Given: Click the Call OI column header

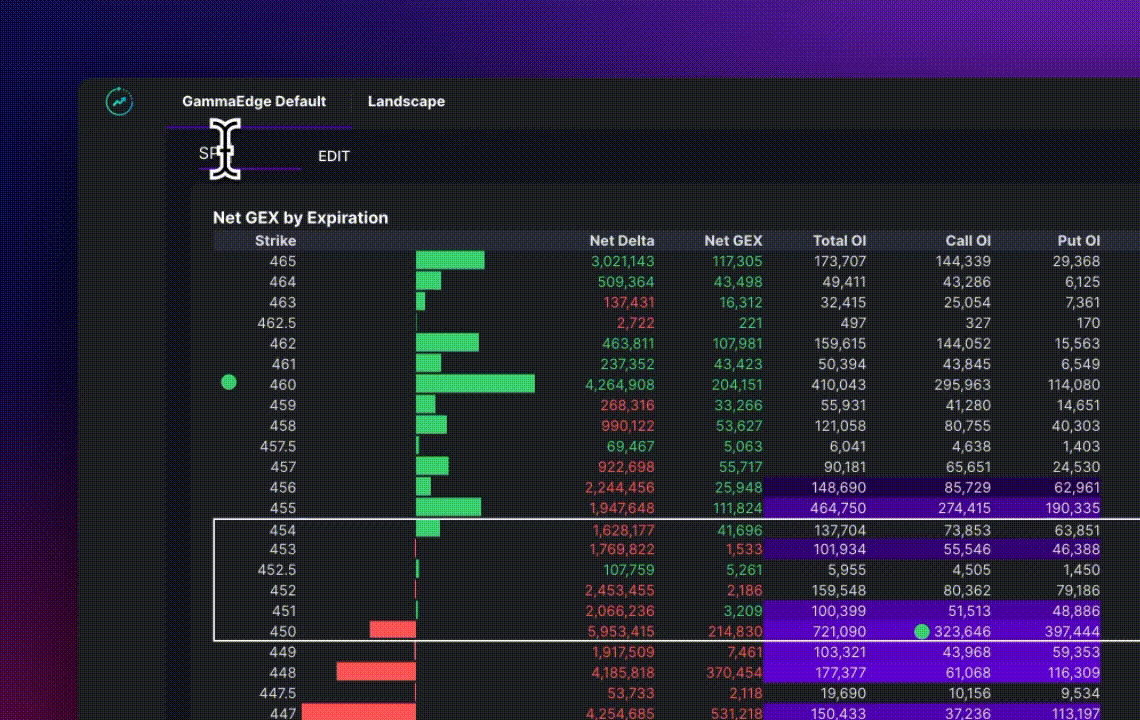Looking at the screenshot, I should [968, 241].
